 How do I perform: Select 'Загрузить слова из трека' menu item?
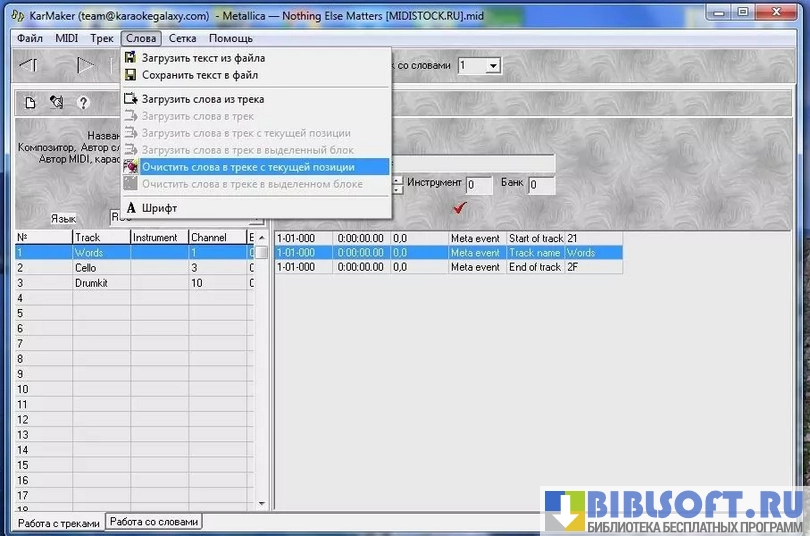pyautogui.click(x=203, y=99)
